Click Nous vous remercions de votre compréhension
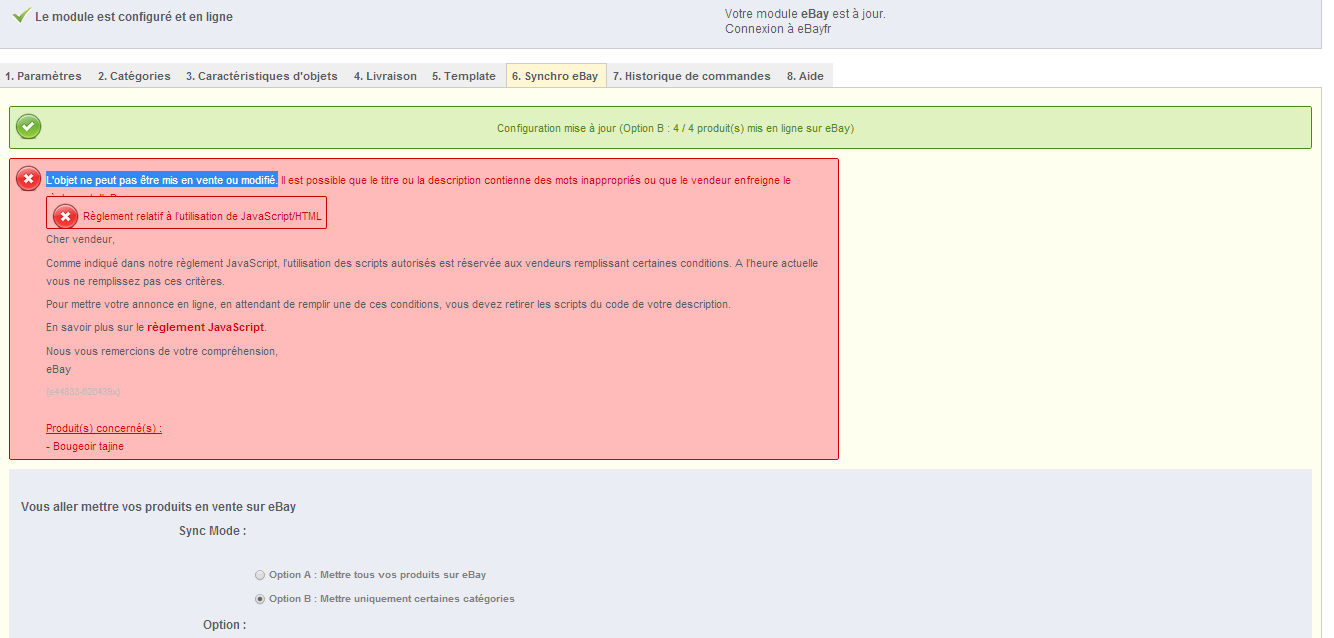Image resolution: width=1334 pixels, height=638 pixels. coord(162,351)
